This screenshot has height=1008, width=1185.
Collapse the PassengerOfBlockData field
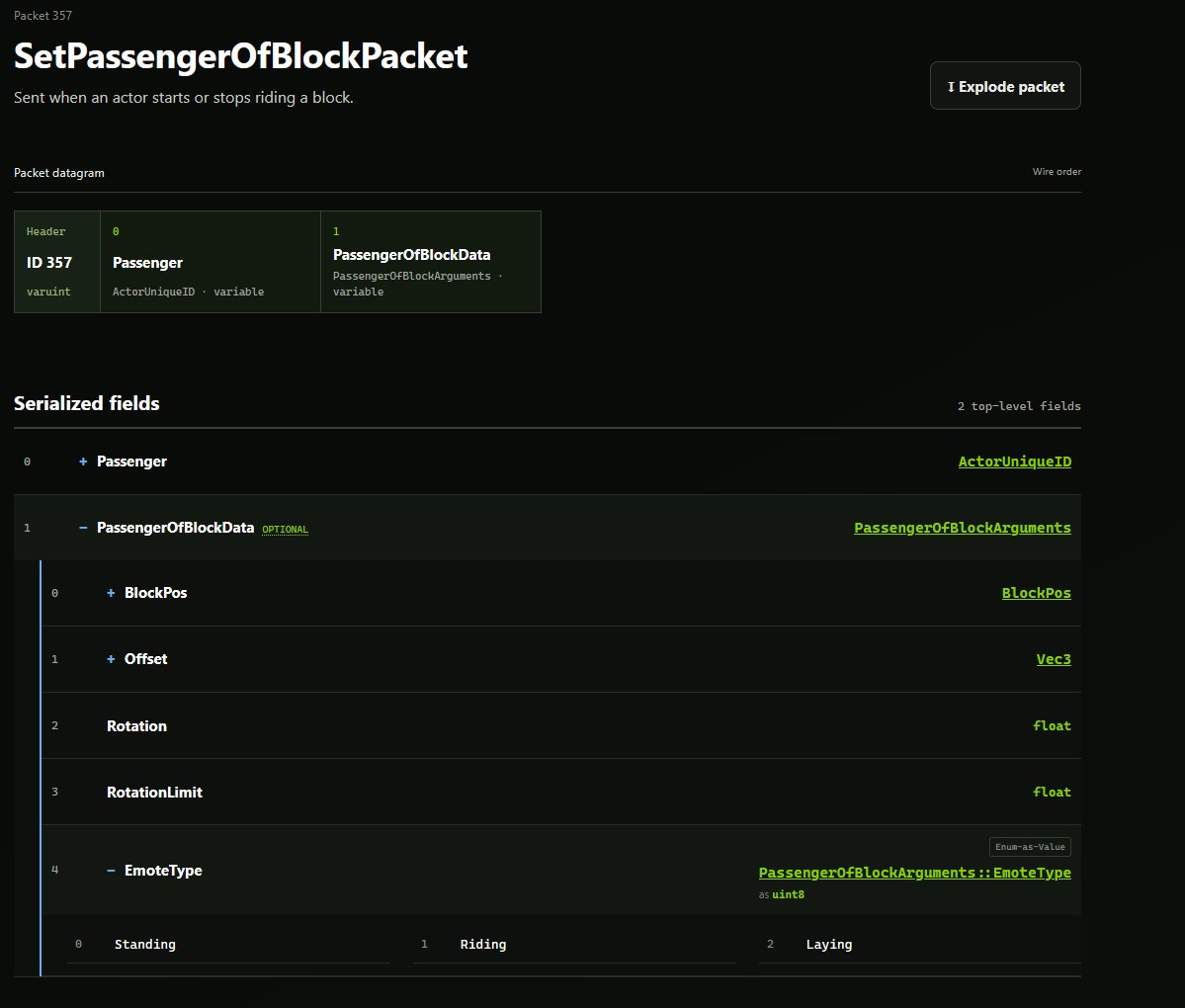pyautogui.click(x=83, y=528)
